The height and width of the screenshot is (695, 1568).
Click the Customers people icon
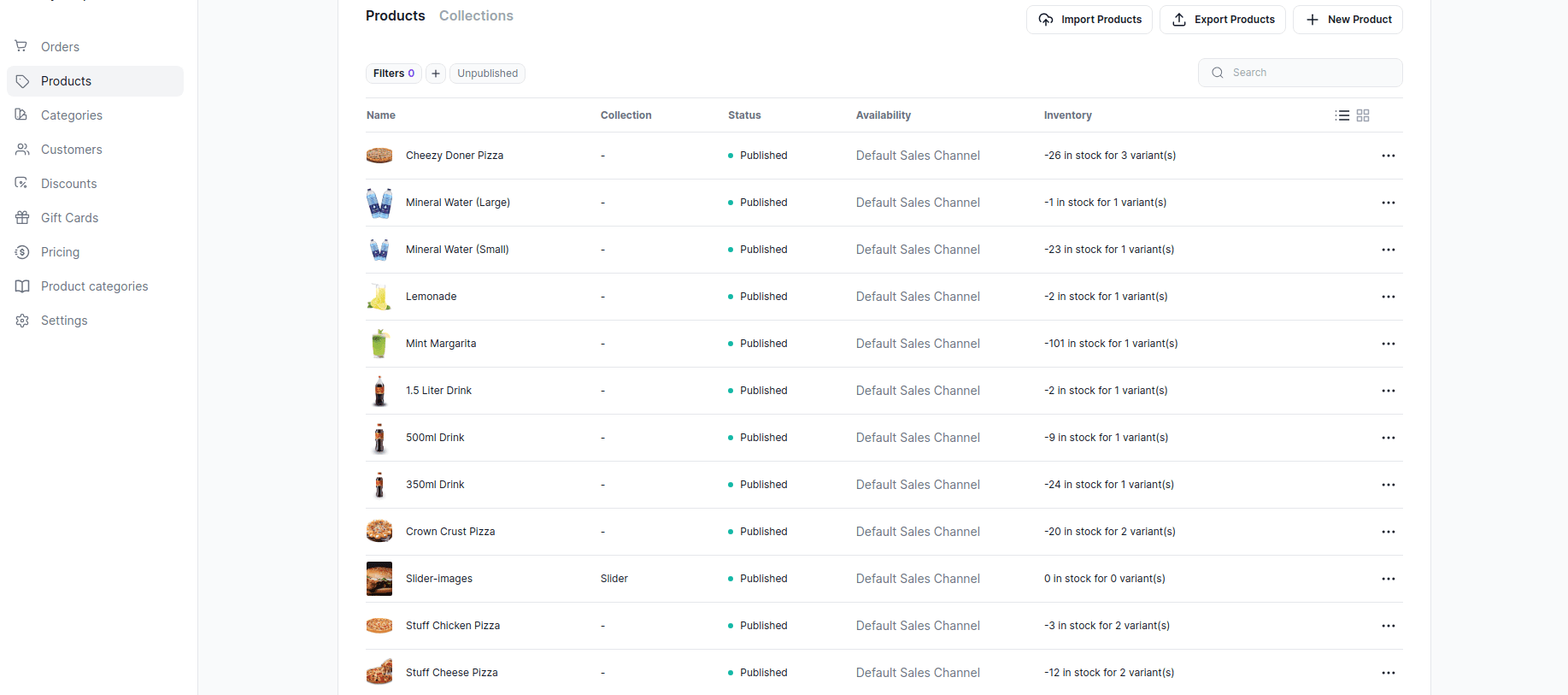tap(22, 149)
